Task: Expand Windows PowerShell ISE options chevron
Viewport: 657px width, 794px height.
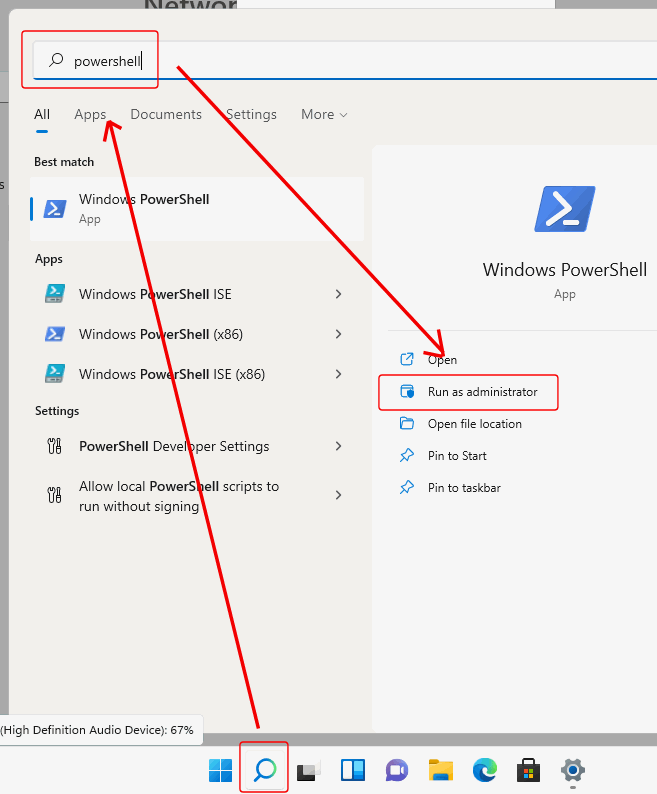Action: [338, 294]
